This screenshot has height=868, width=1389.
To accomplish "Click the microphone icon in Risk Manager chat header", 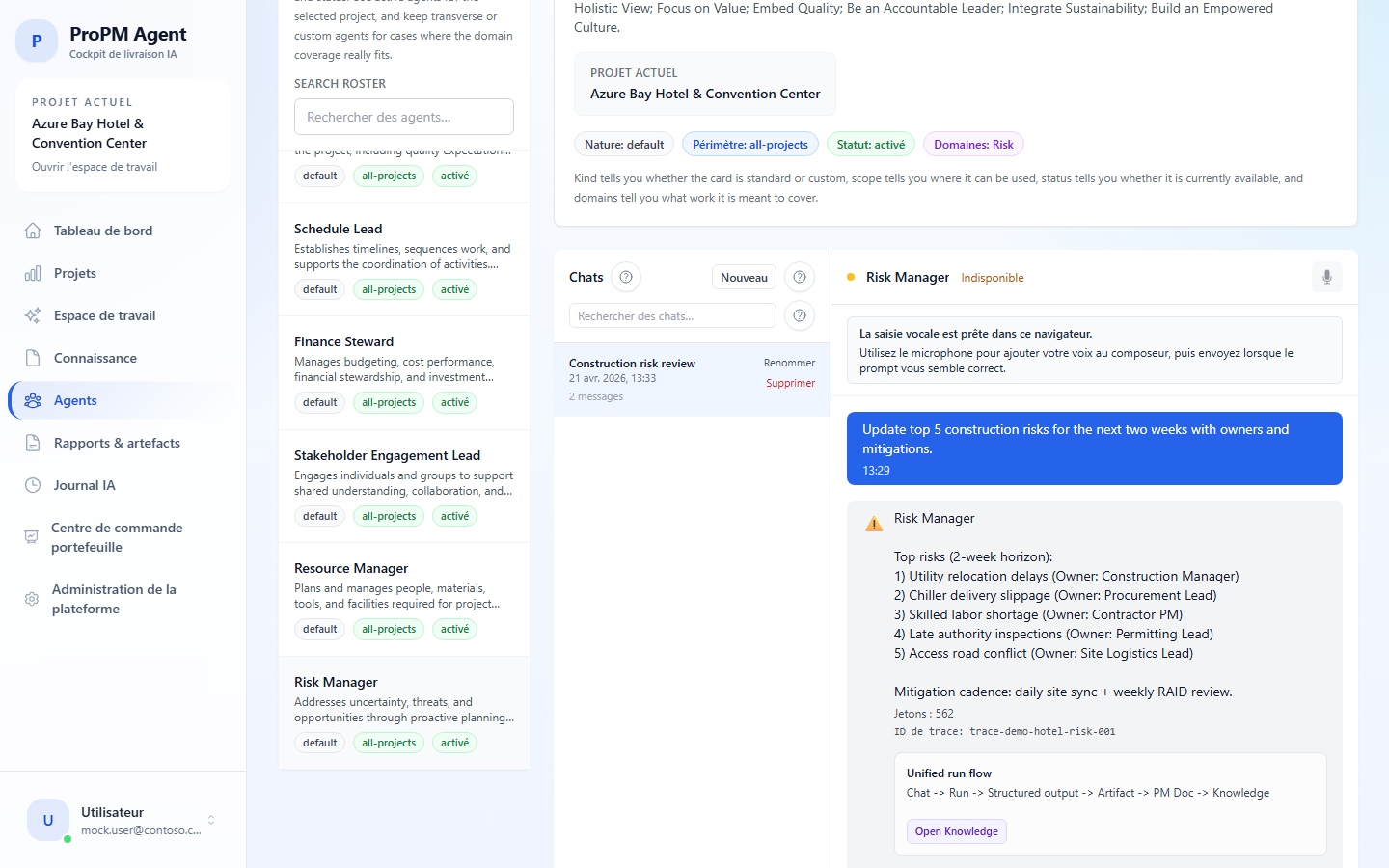I will (x=1327, y=277).
